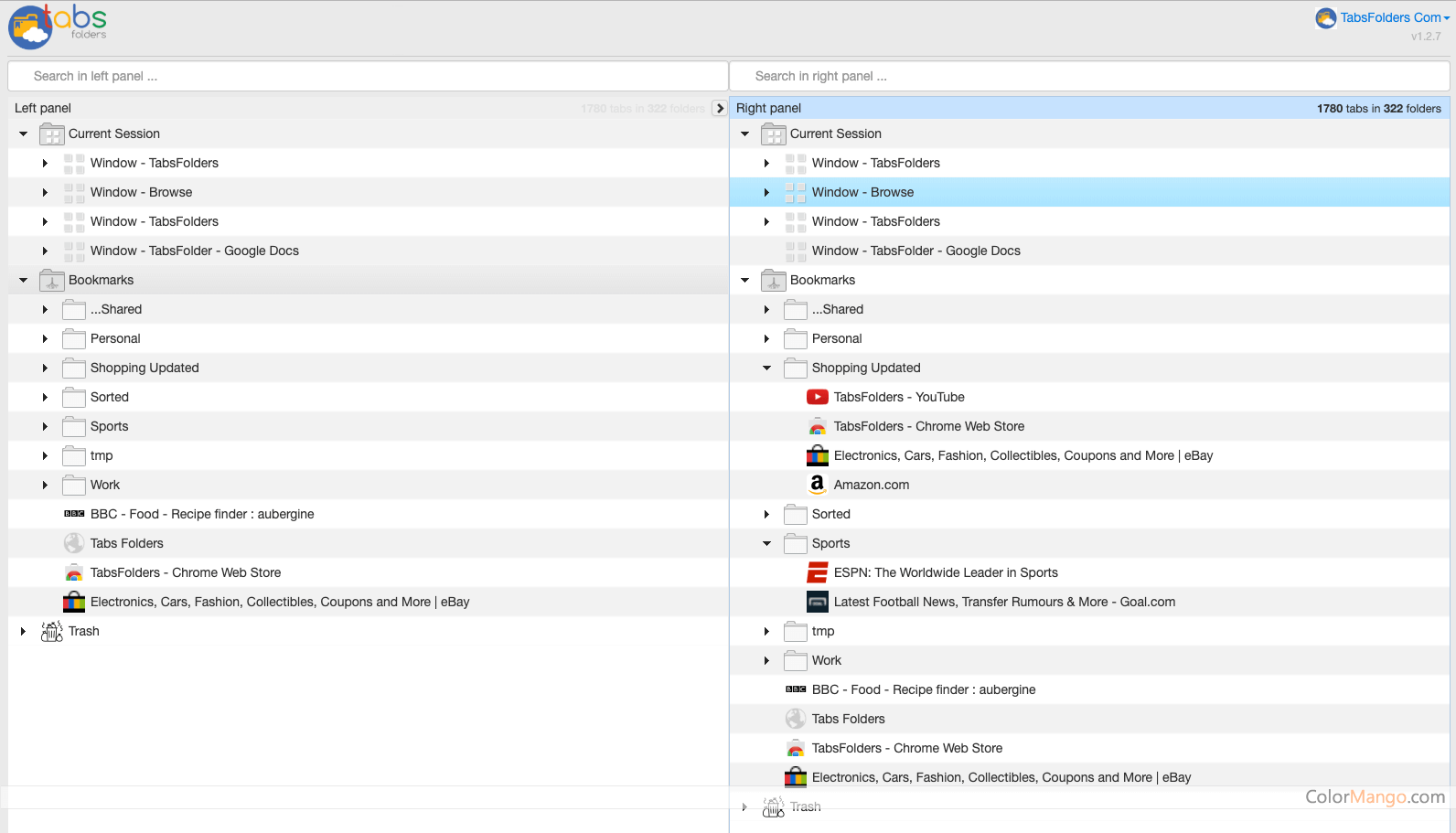Click the YouTube icon for TabsFolders bookmark
This screenshot has height=833, width=1456.
[x=817, y=397]
